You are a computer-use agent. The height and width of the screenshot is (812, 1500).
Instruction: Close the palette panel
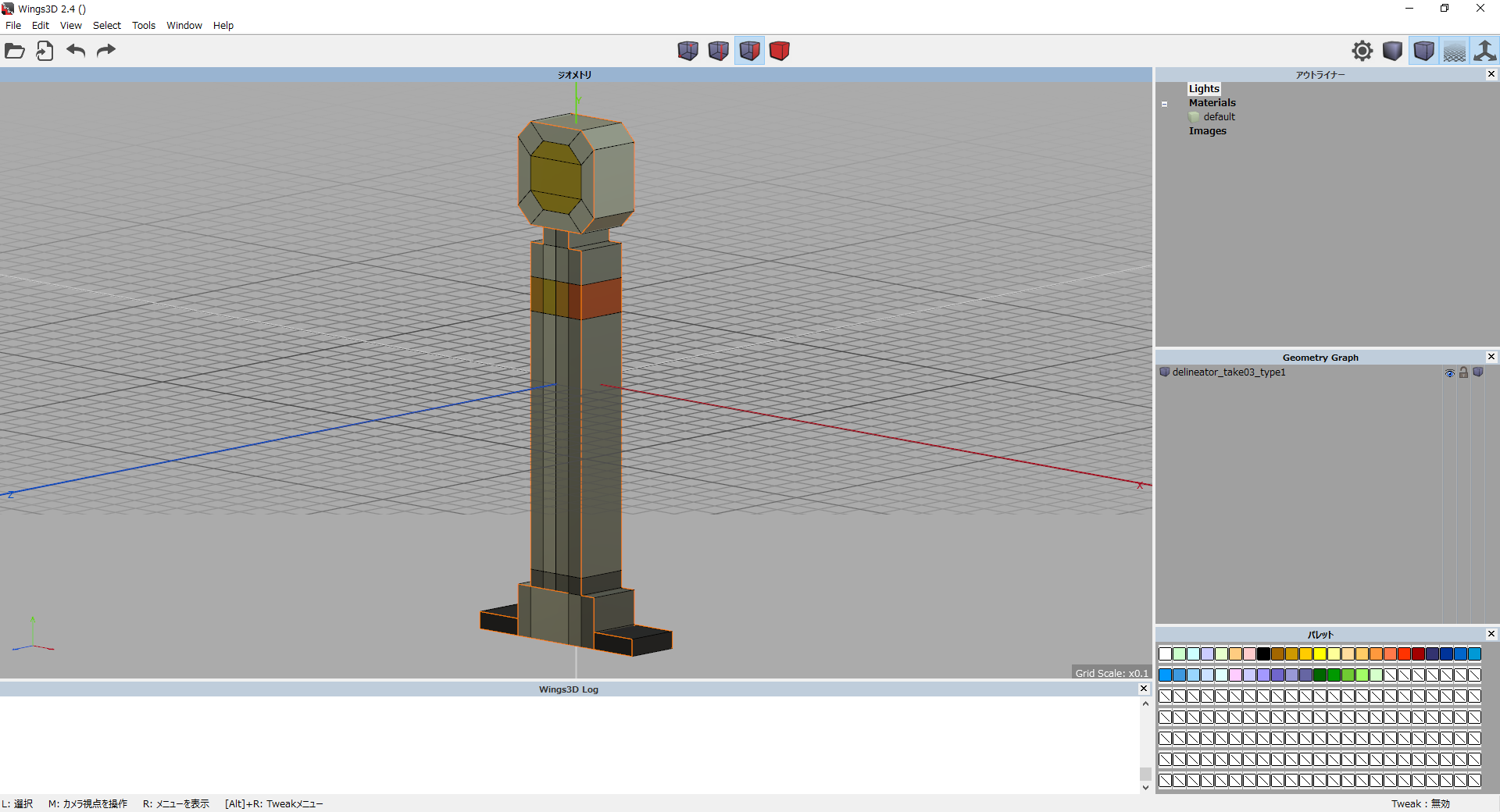pos(1491,634)
